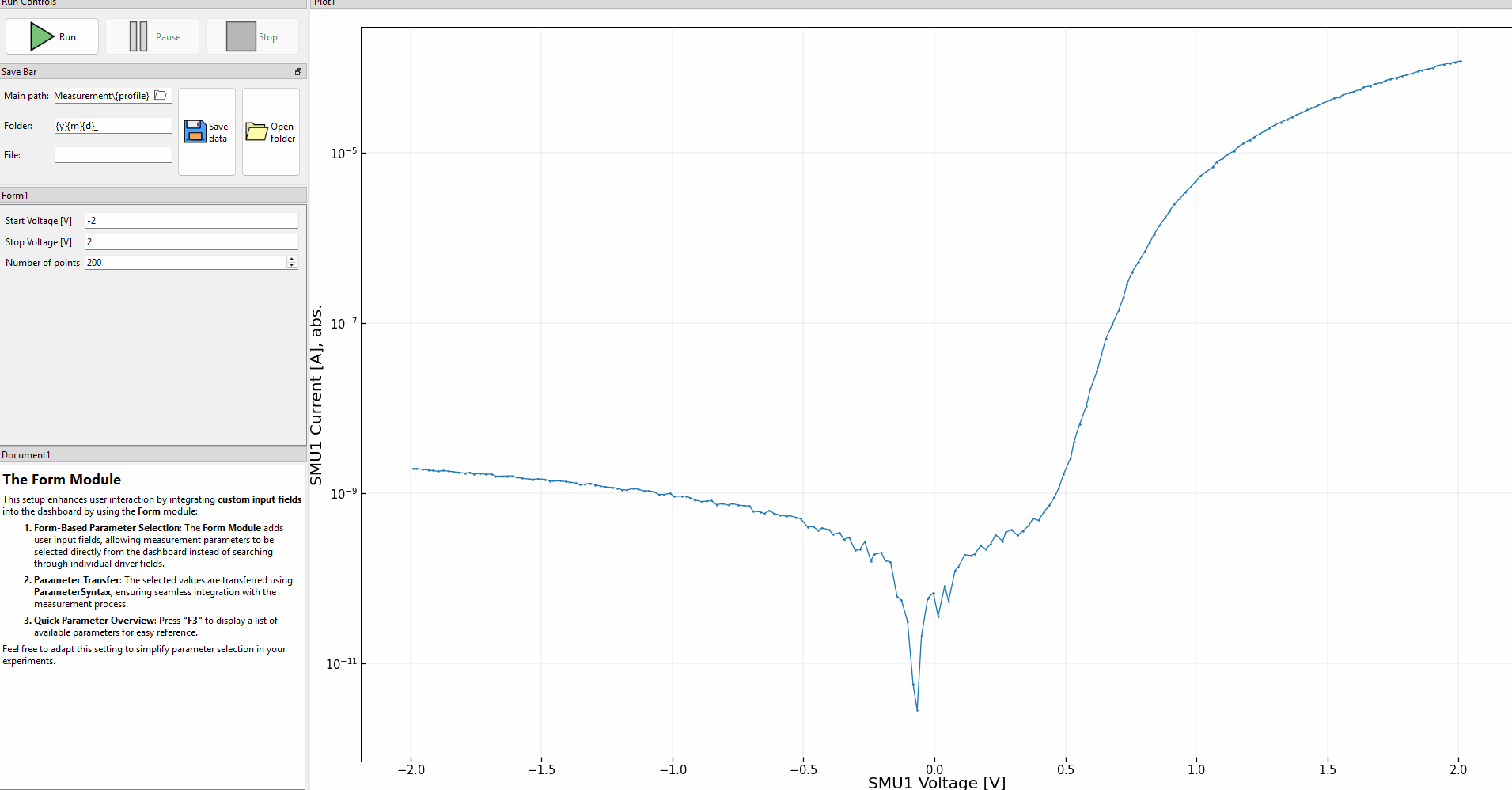Open the measurement folder with Open folder
Screen dimensions: 1512x790
coord(271,131)
